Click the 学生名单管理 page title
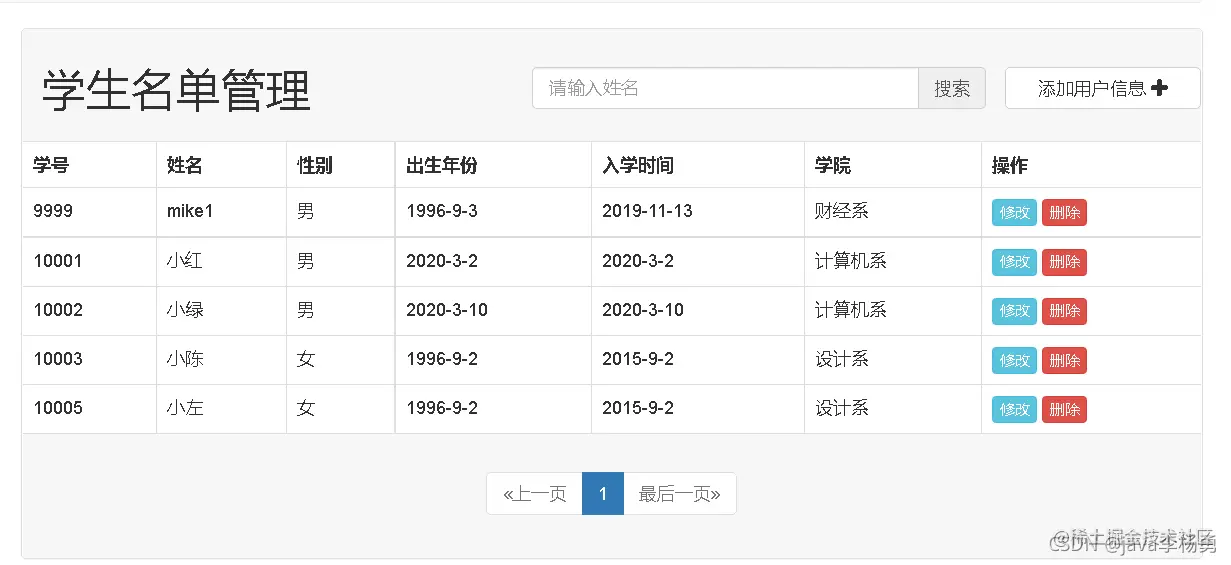The image size is (1231, 565). [x=176, y=91]
